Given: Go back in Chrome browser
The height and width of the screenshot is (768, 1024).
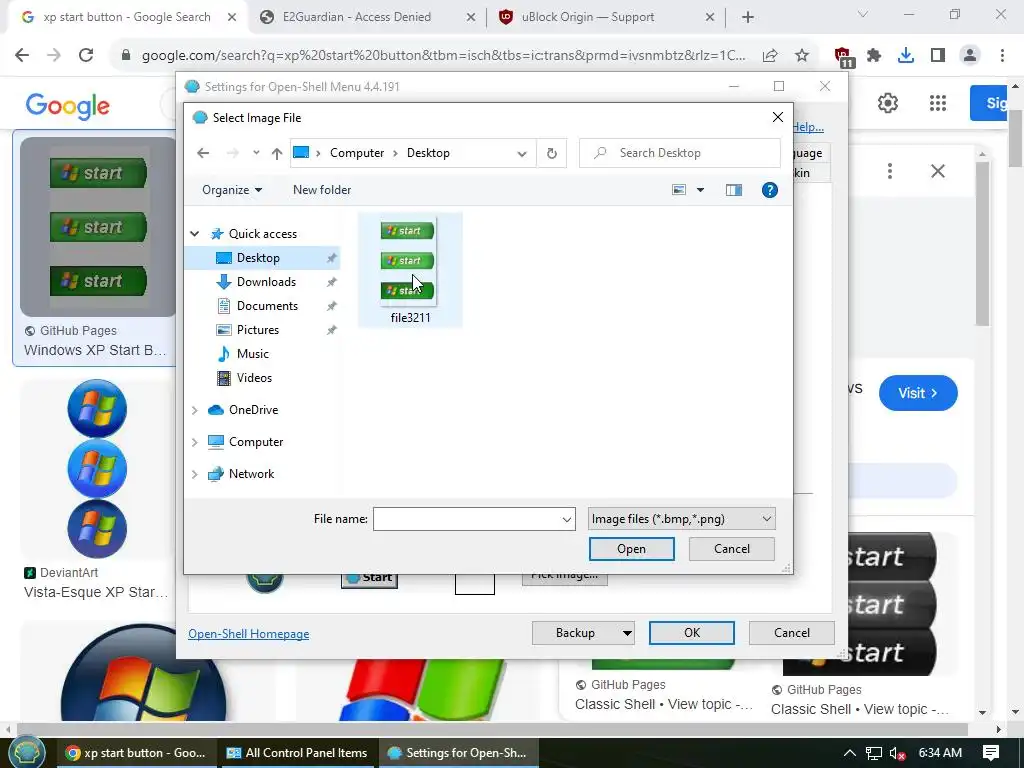Looking at the screenshot, I should tap(22, 56).
